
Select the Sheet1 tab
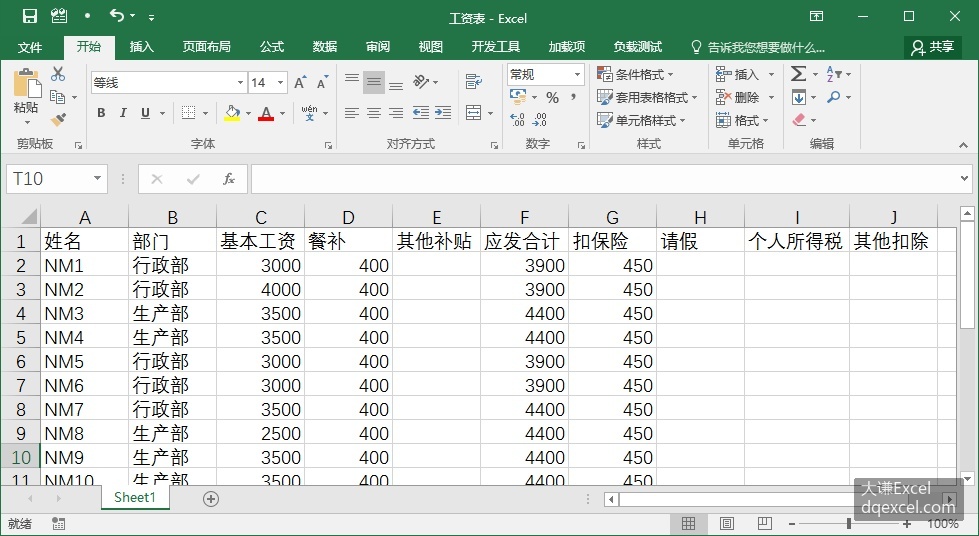click(x=135, y=498)
